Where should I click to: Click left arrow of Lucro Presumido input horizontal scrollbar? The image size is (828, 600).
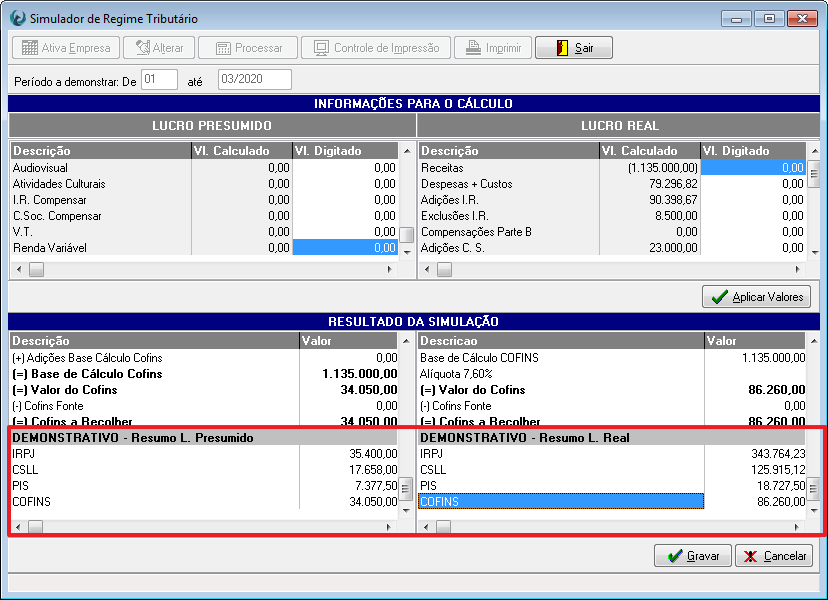[x=19, y=269]
